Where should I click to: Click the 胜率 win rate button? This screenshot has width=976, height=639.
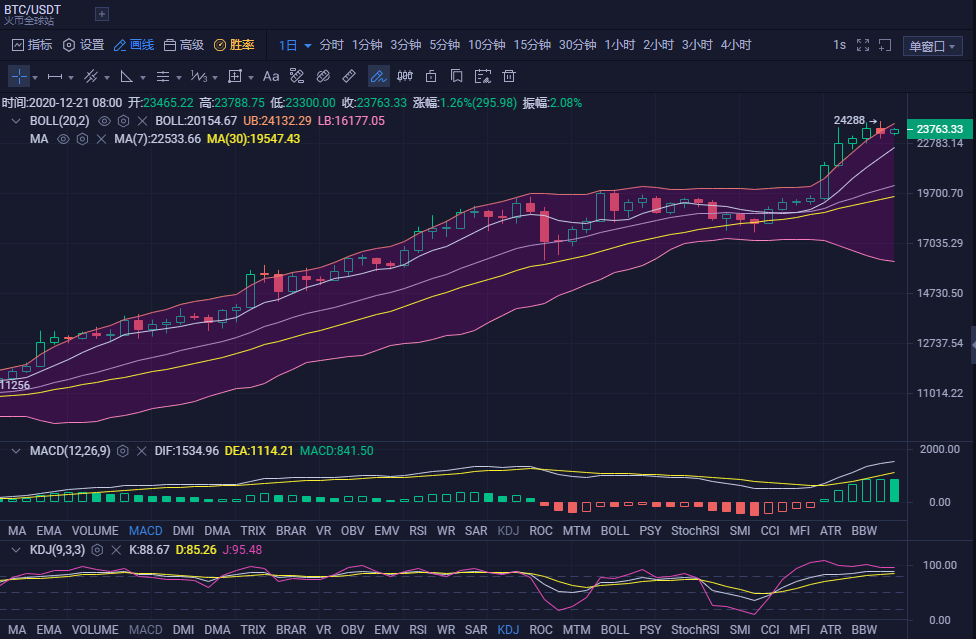click(234, 45)
